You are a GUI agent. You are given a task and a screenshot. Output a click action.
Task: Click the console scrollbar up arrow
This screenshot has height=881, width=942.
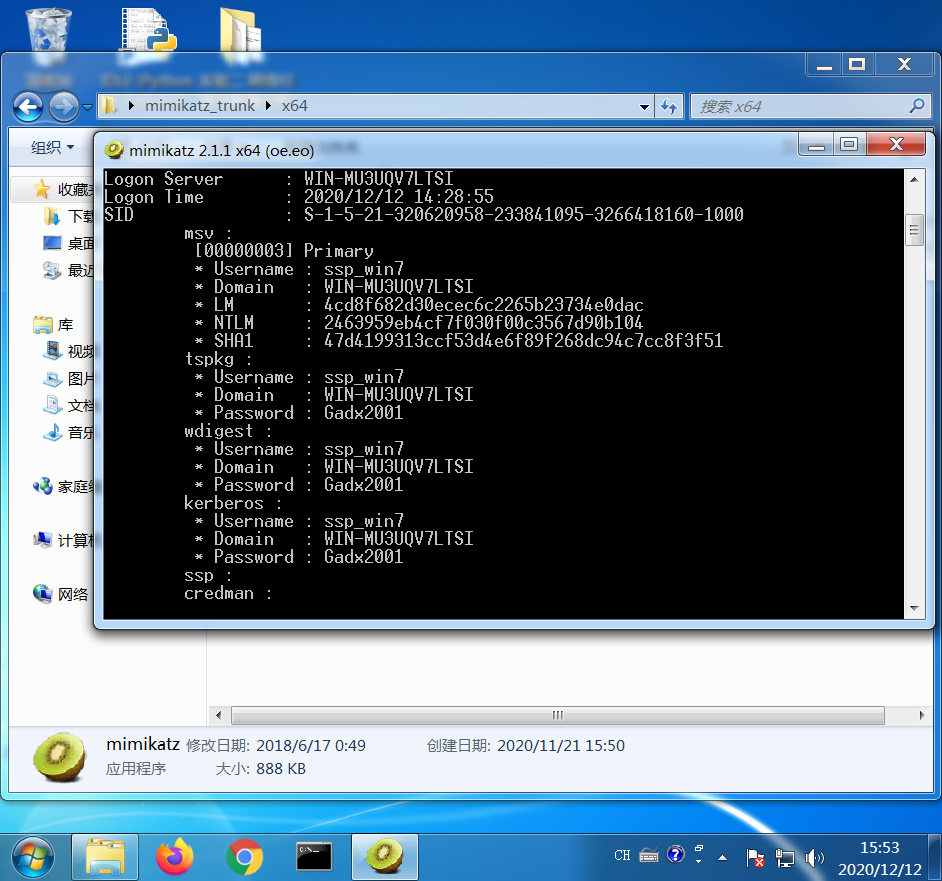[x=914, y=180]
